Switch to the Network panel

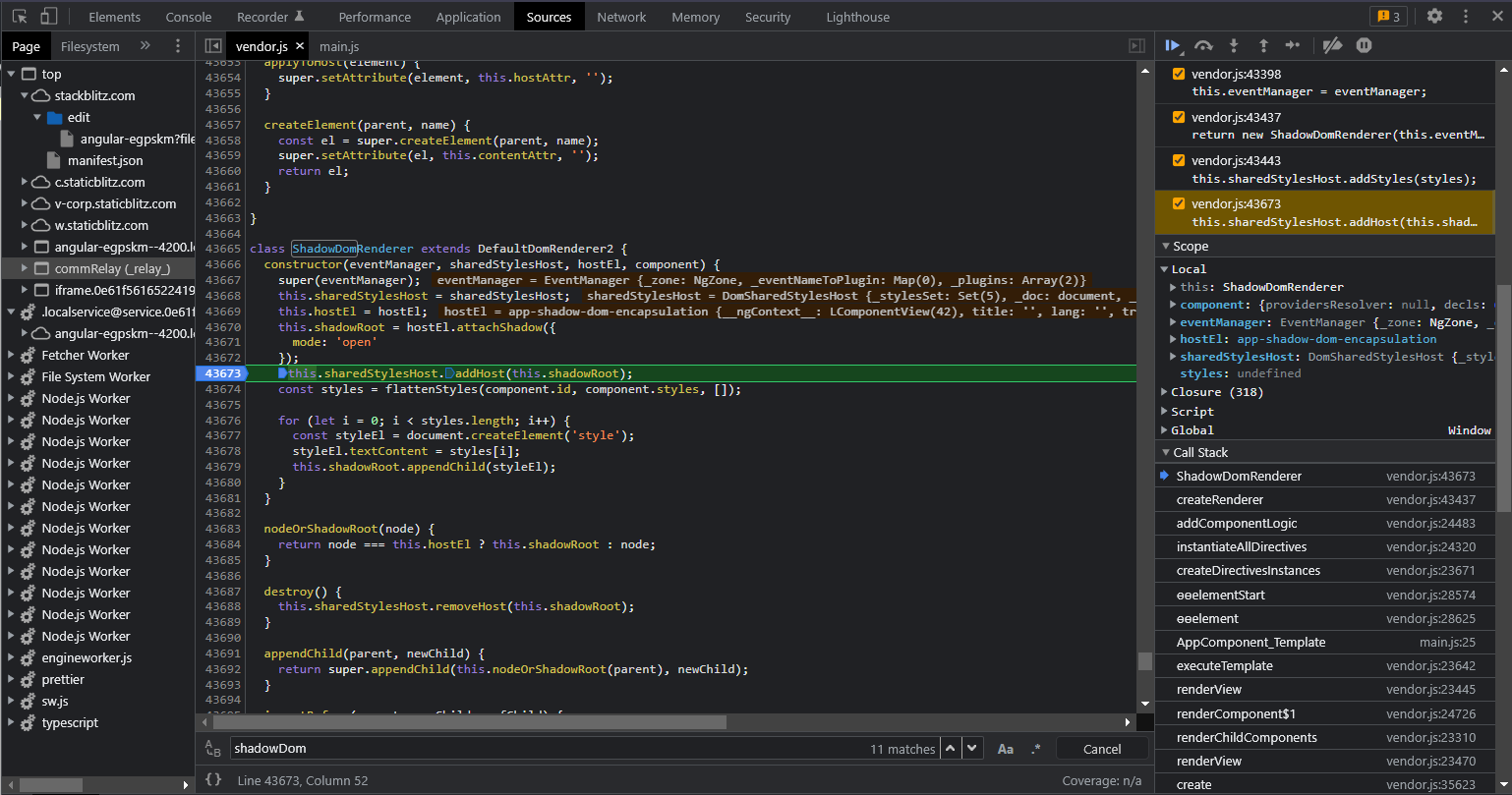click(620, 16)
